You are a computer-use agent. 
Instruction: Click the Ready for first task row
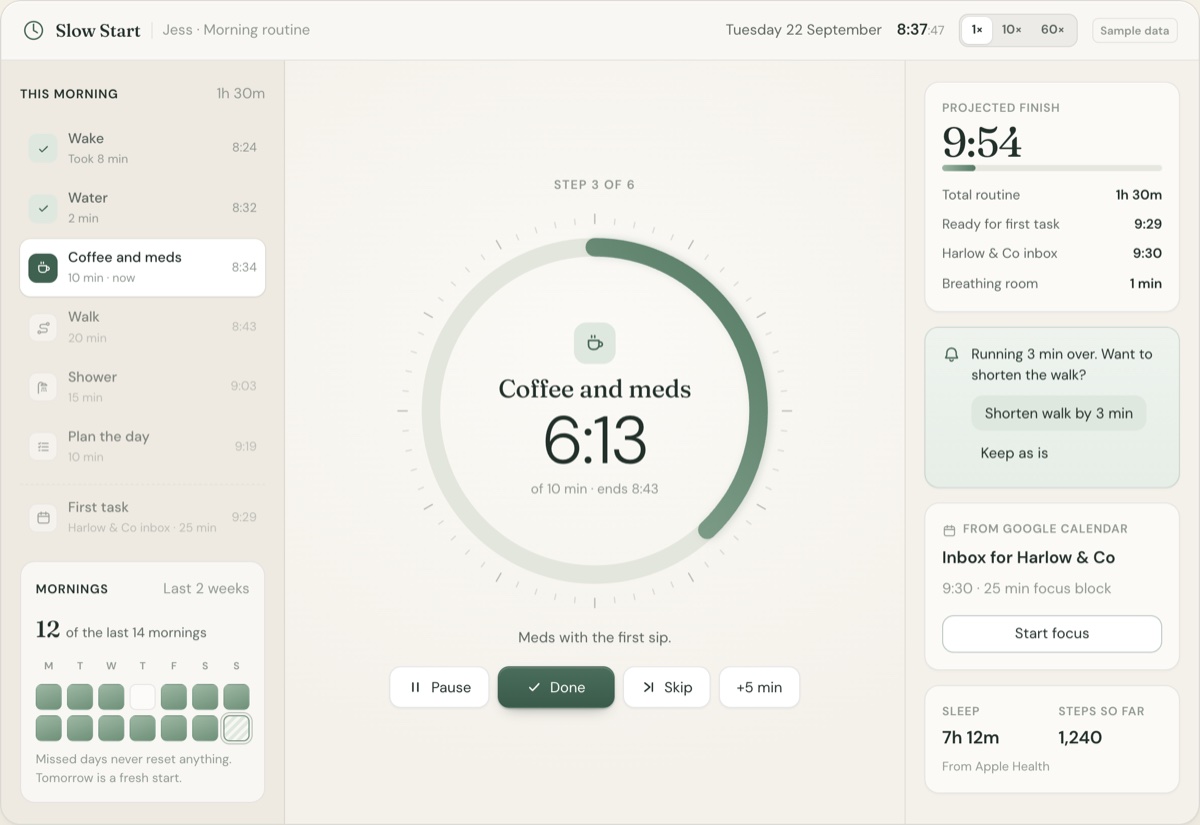pos(1052,224)
